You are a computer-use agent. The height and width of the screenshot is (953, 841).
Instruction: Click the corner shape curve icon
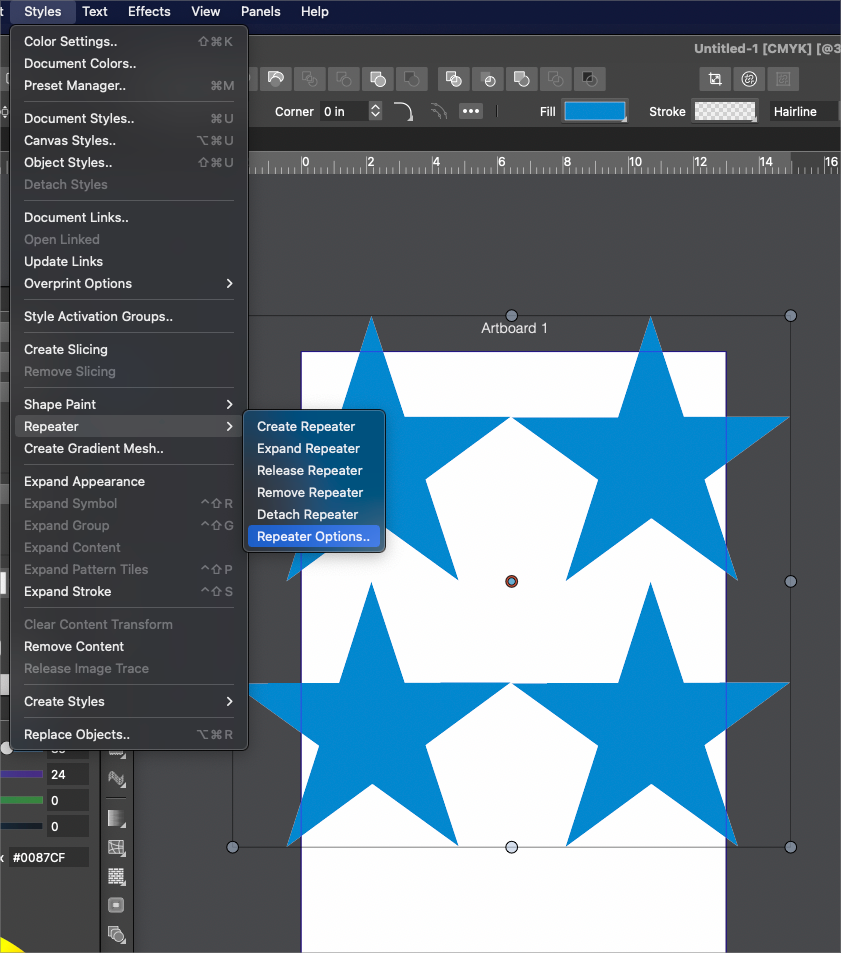coord(404,111)
